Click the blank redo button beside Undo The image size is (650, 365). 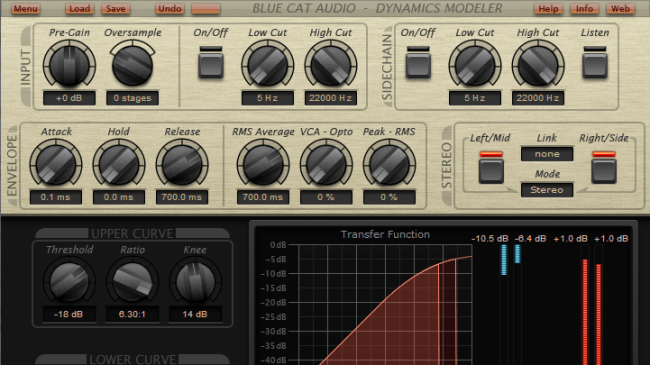coord(206,9)
